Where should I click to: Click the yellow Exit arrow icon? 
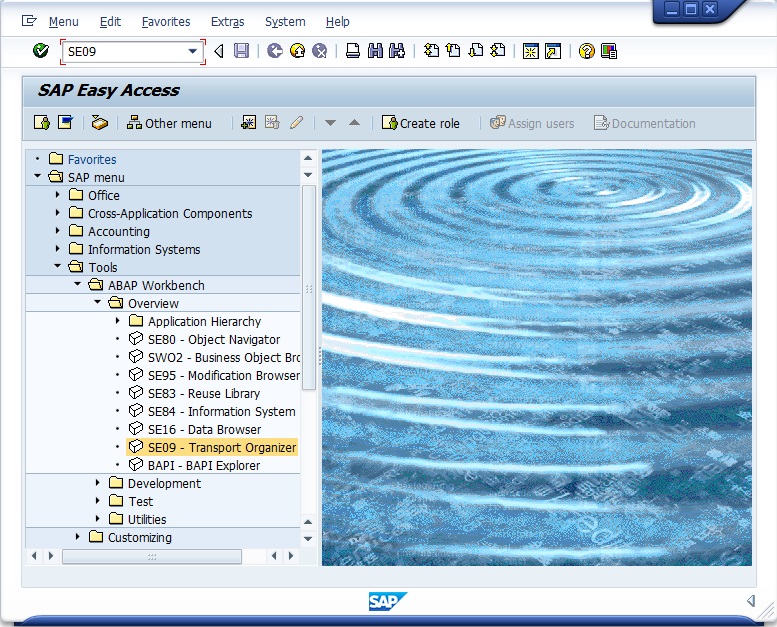point(297,51)
